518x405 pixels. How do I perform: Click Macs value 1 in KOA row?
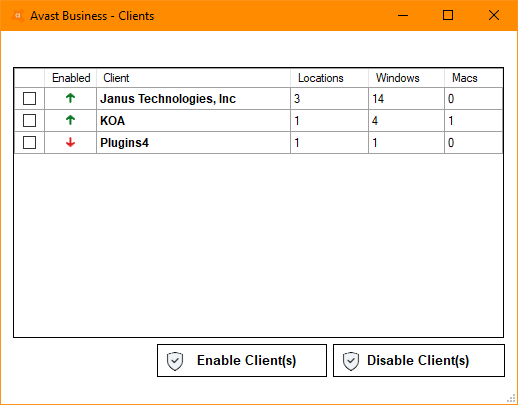[451, 121]
